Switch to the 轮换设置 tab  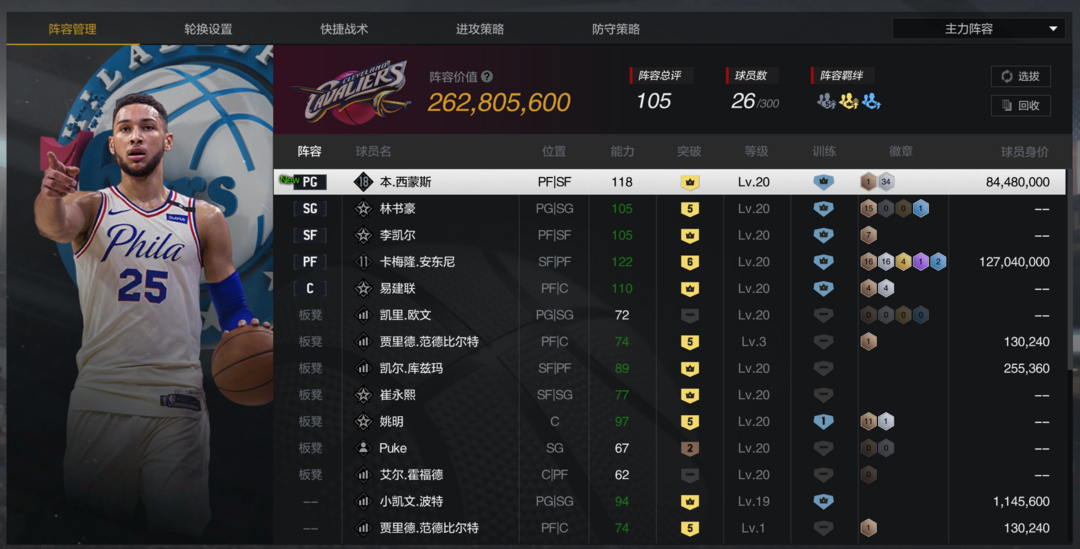pos(208,29)
